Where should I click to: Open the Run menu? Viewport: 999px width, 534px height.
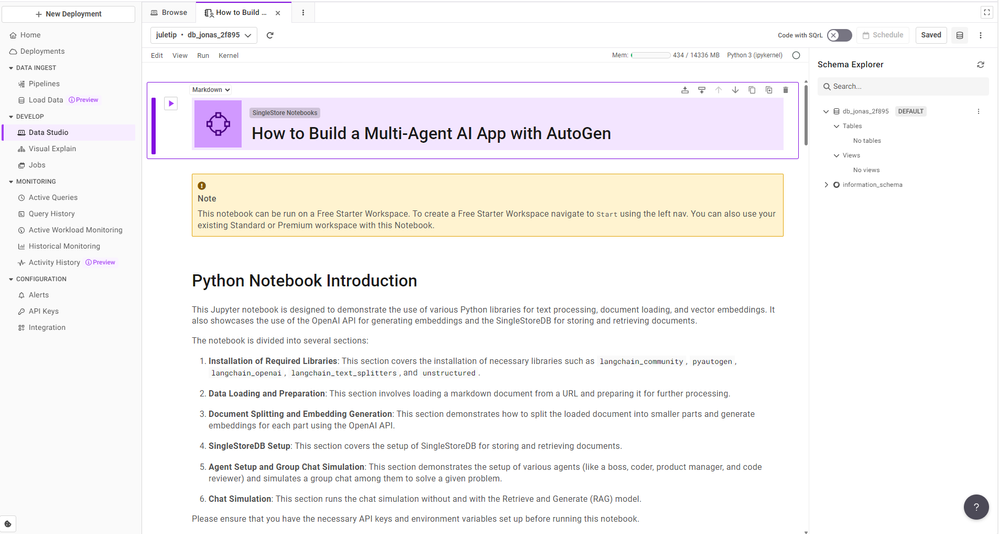pos(203,55)
